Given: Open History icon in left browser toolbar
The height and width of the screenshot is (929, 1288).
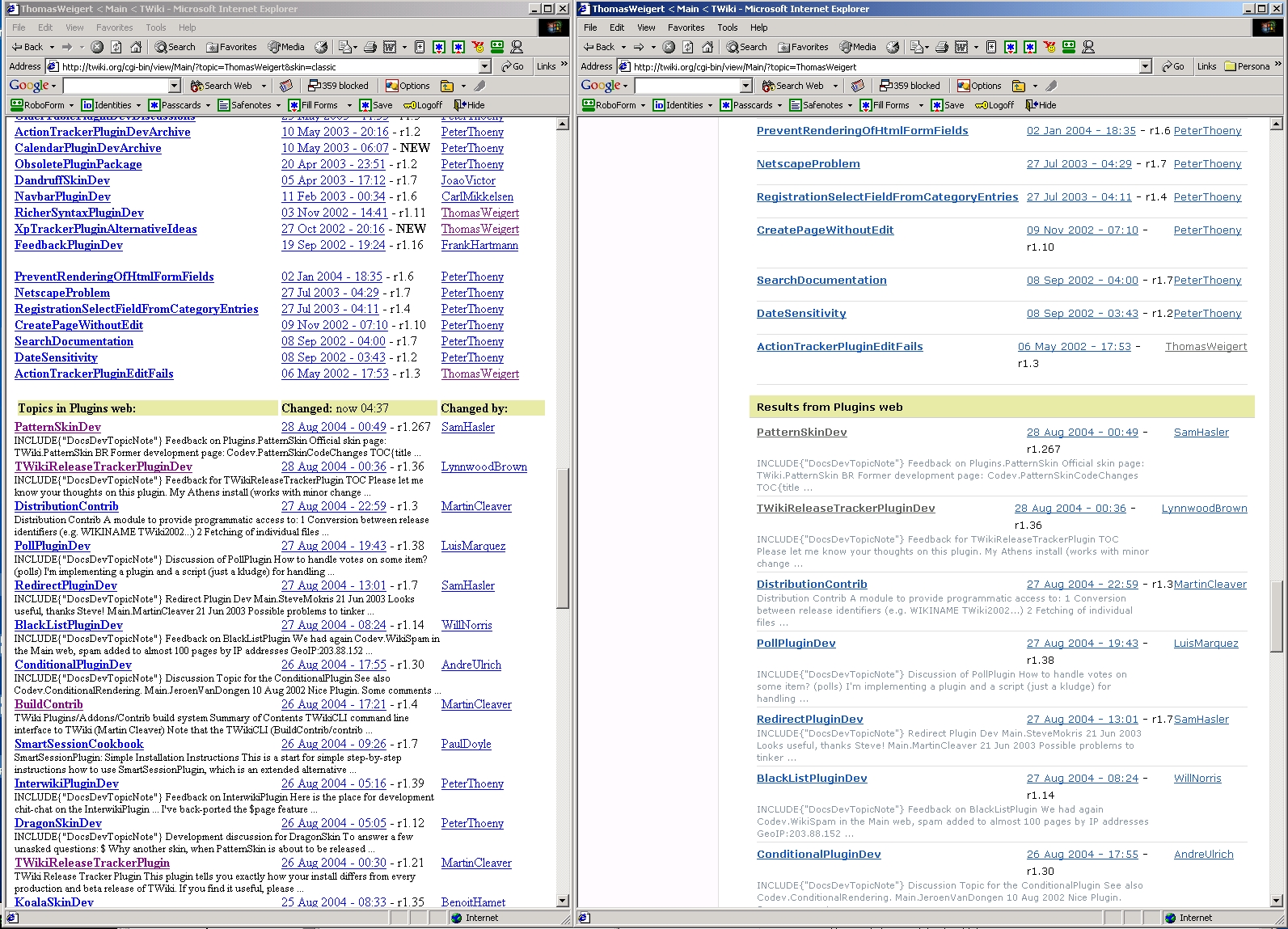Looking at the screenshot, I should click(321, 47).
